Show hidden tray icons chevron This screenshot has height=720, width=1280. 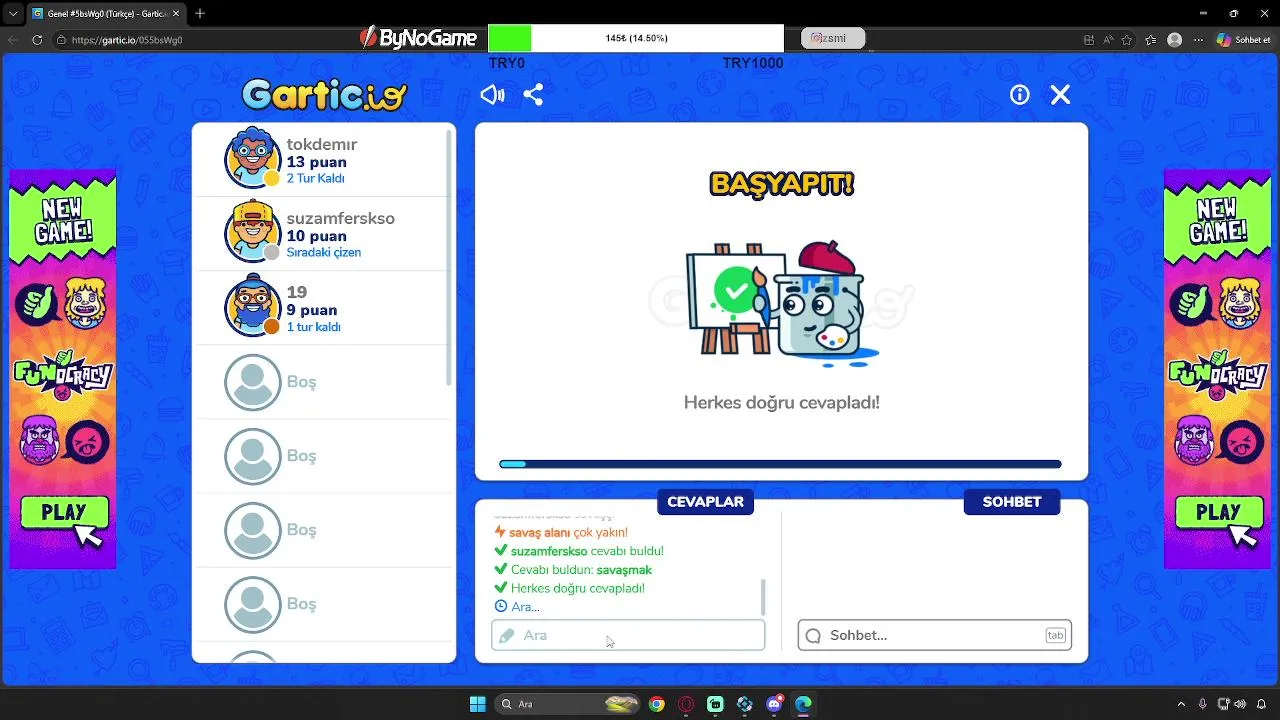(x=1181, y=704)
